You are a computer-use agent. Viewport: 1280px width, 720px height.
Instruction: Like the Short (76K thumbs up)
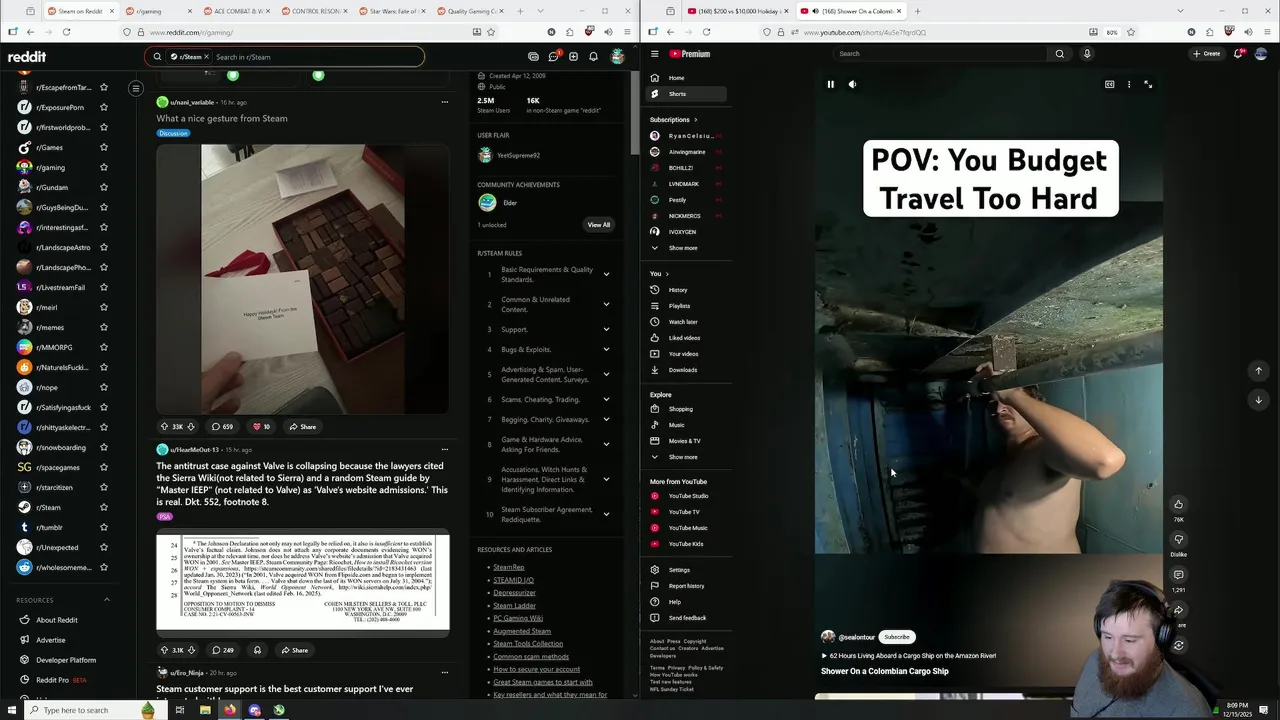[x=1178, y=504]
